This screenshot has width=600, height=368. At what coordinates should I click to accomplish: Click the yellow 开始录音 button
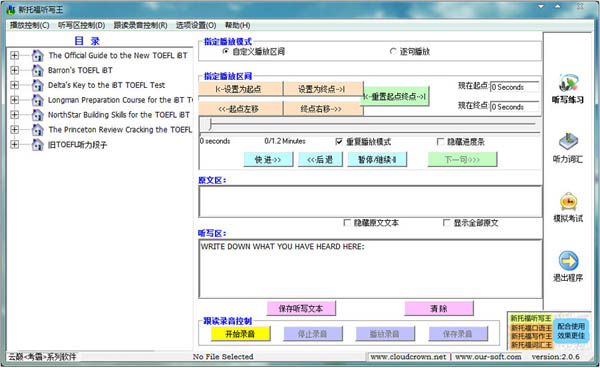(x=240, y=334)
